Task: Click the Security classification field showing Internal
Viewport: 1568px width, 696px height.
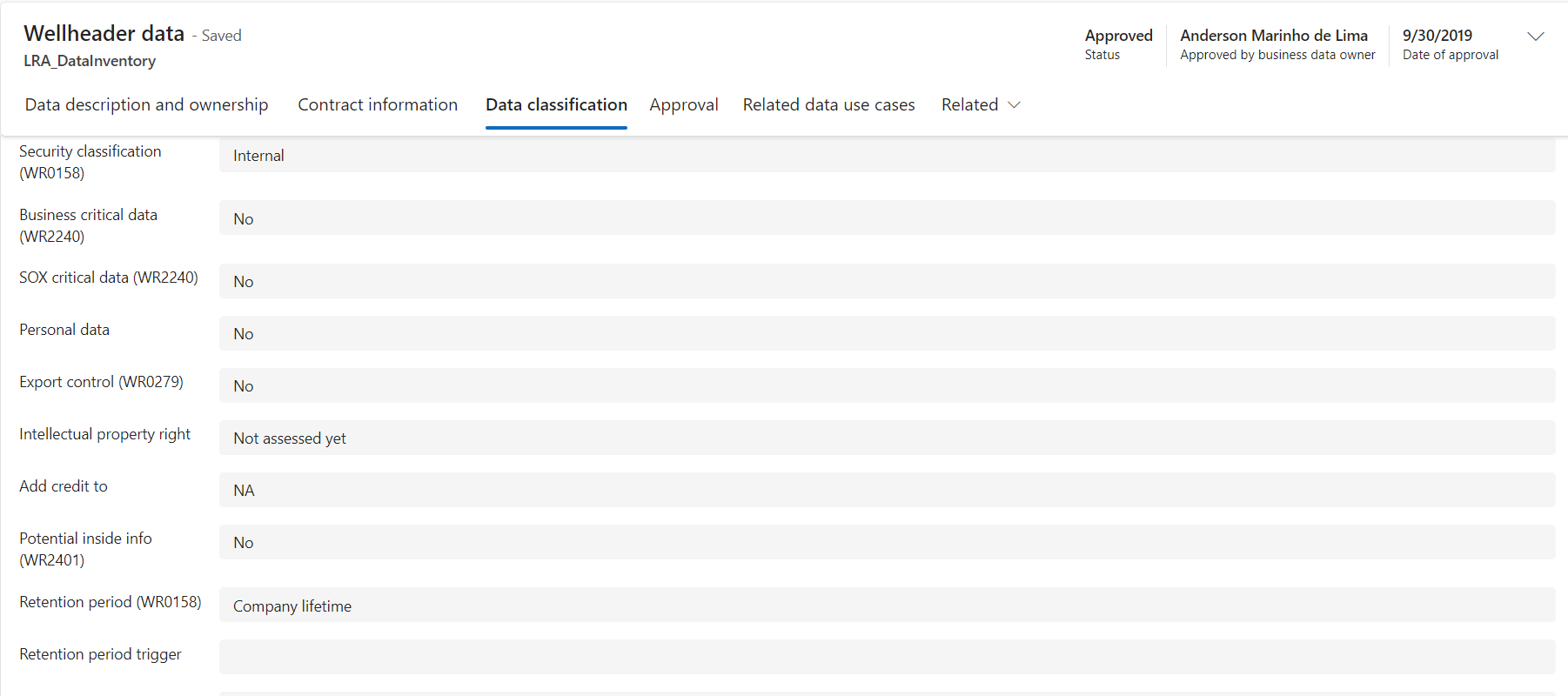Action: click(x=886, y=156)
